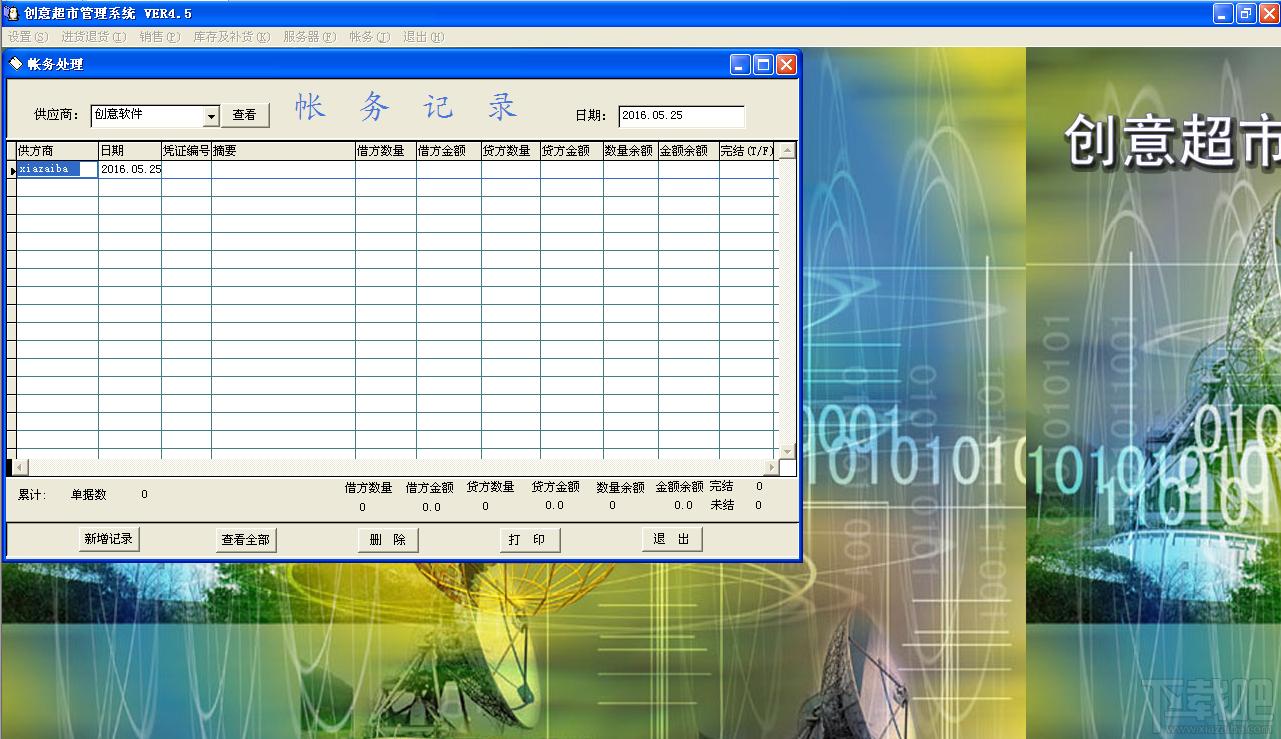
Task: Click the 摘要 column header
Action: coord(283,151)
